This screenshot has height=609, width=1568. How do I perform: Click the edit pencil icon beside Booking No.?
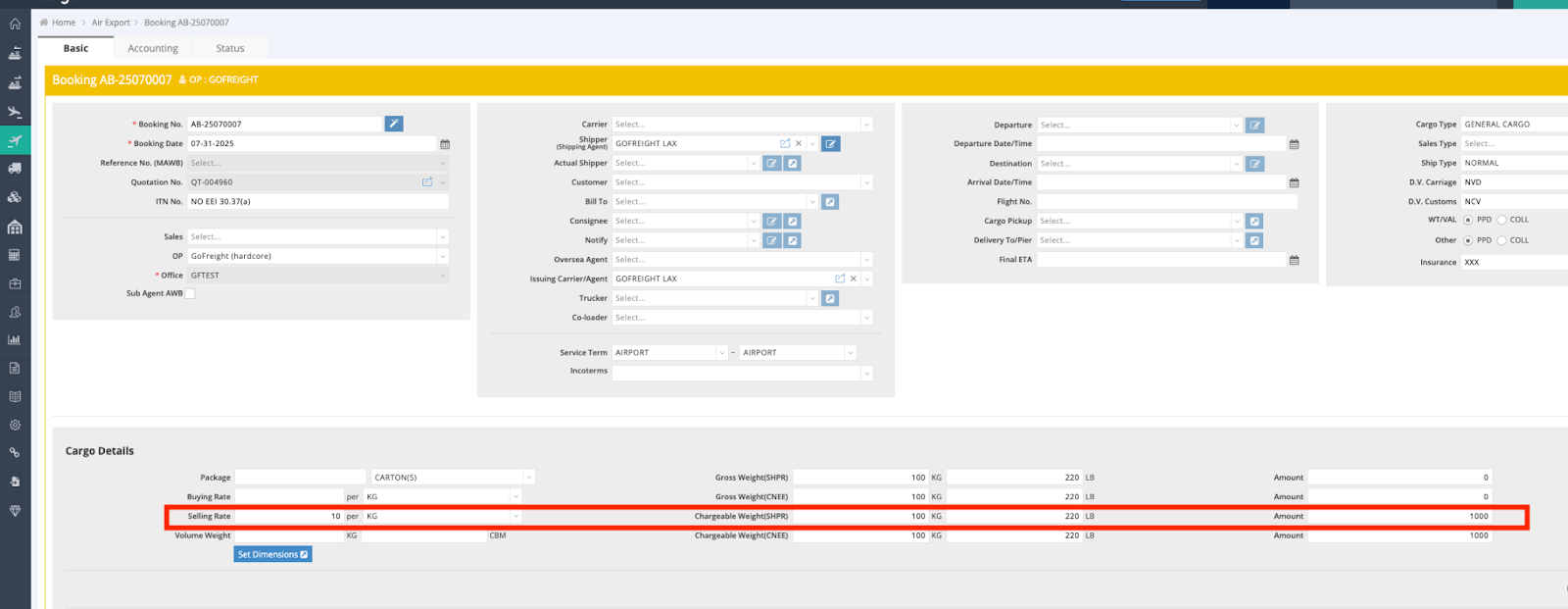tap(393, 124)
